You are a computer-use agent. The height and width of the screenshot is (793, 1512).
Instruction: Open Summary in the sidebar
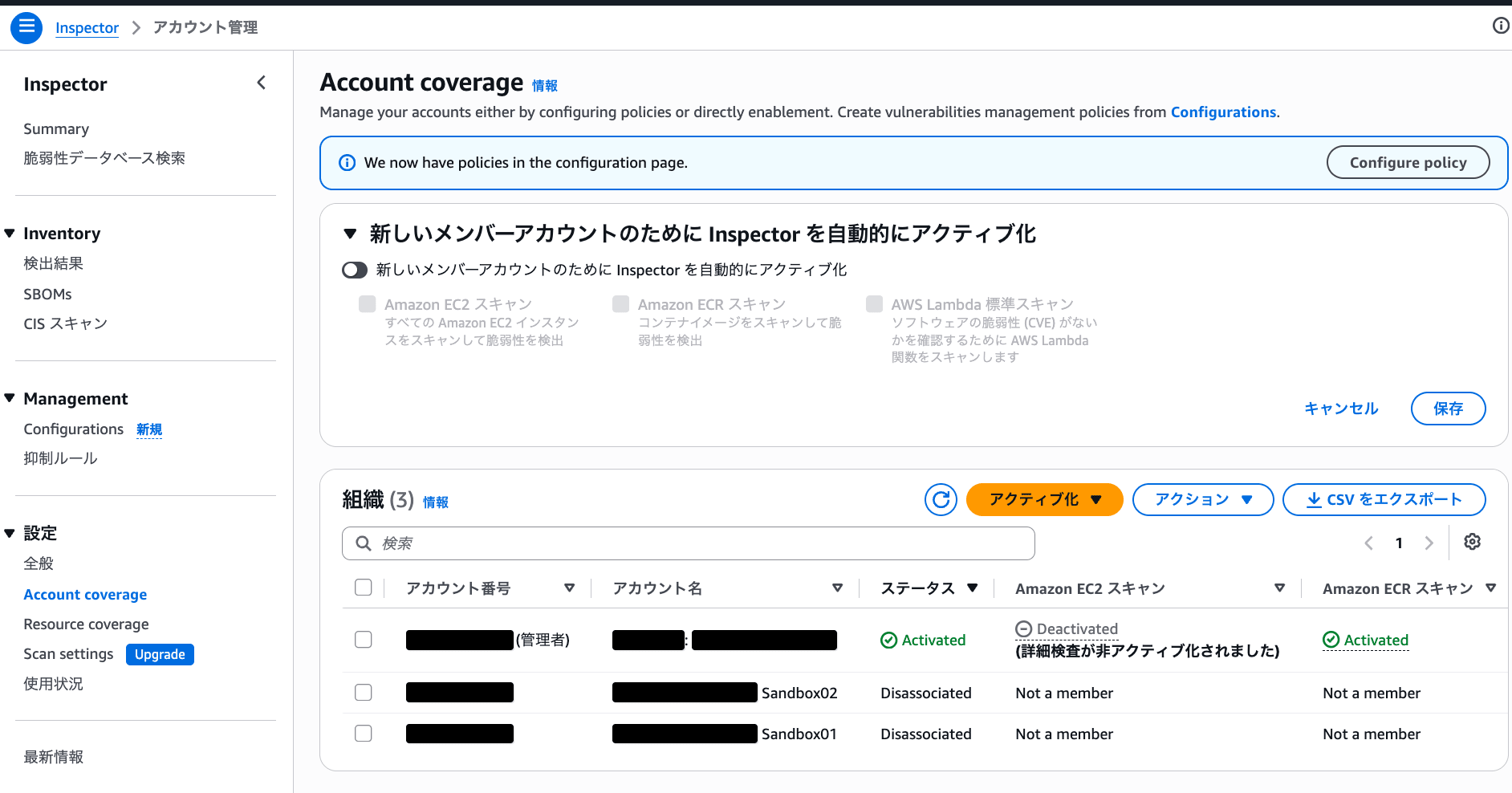[x=56, y=129]
